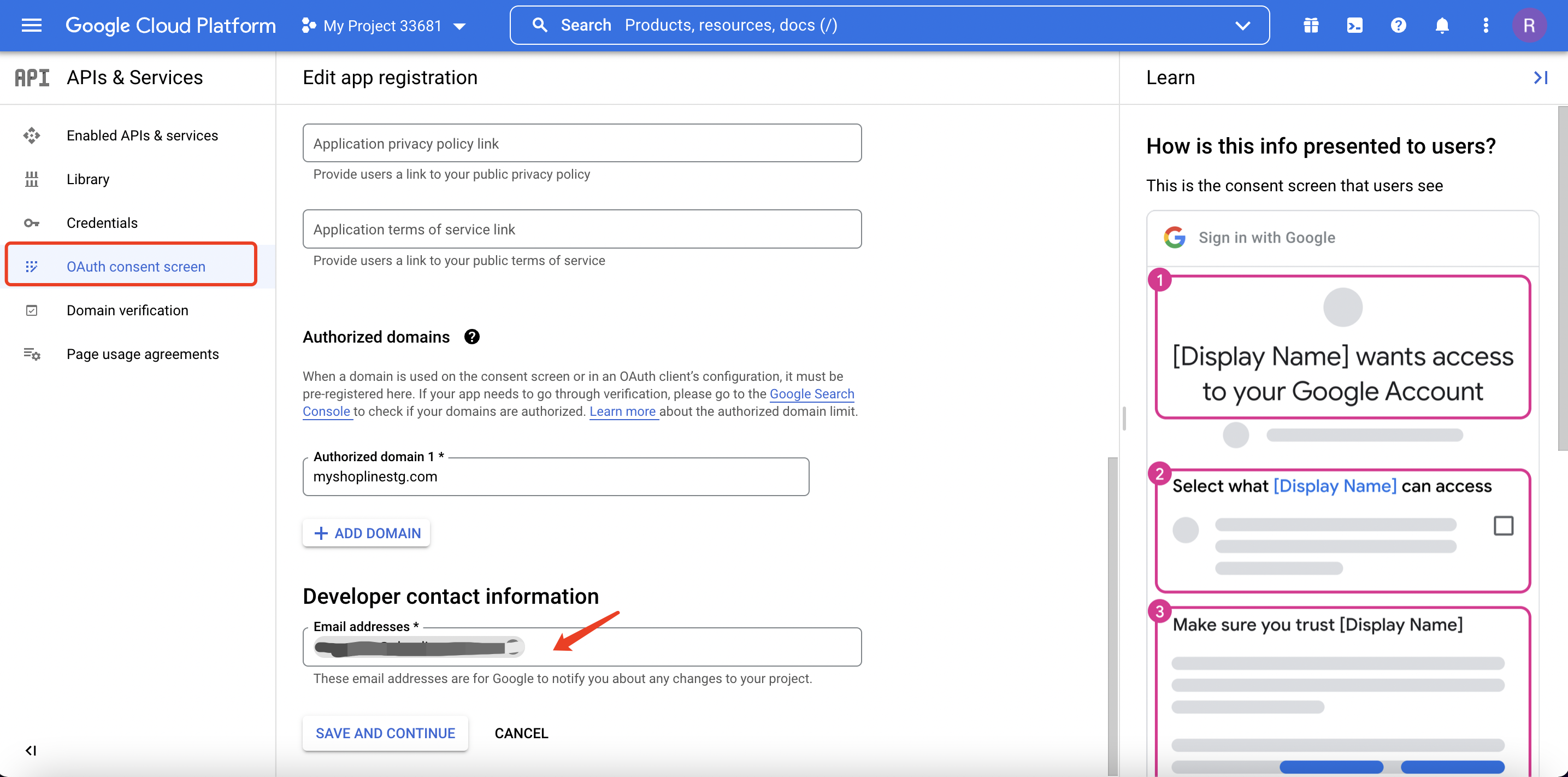Open the hamburger navigation menu
The width and height of the screenshot is (1568, 777).
pyautogui.click(x=31, y=25)
